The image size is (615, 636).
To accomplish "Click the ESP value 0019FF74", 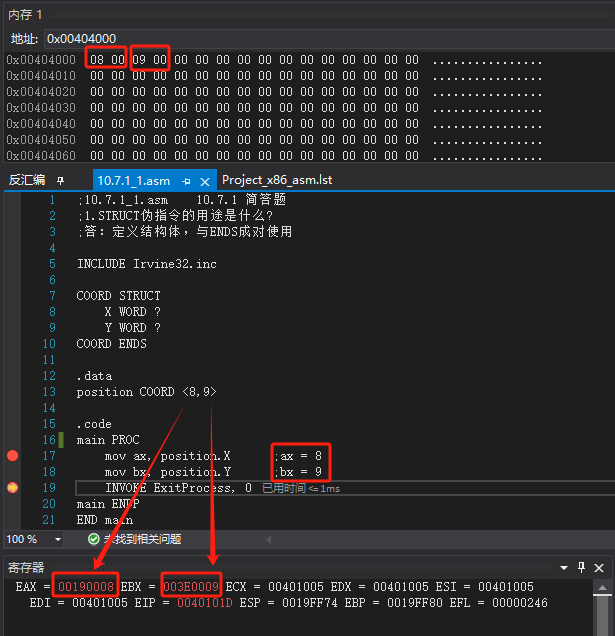I will (310, 603).
